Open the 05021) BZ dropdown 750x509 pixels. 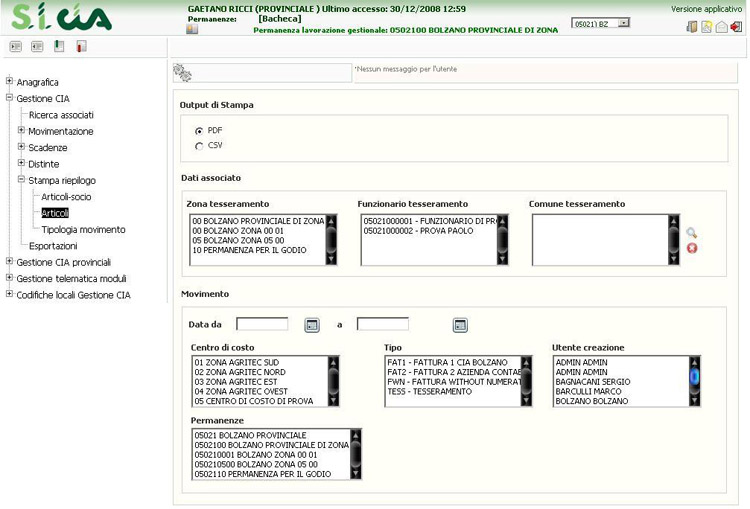(623, 23)
